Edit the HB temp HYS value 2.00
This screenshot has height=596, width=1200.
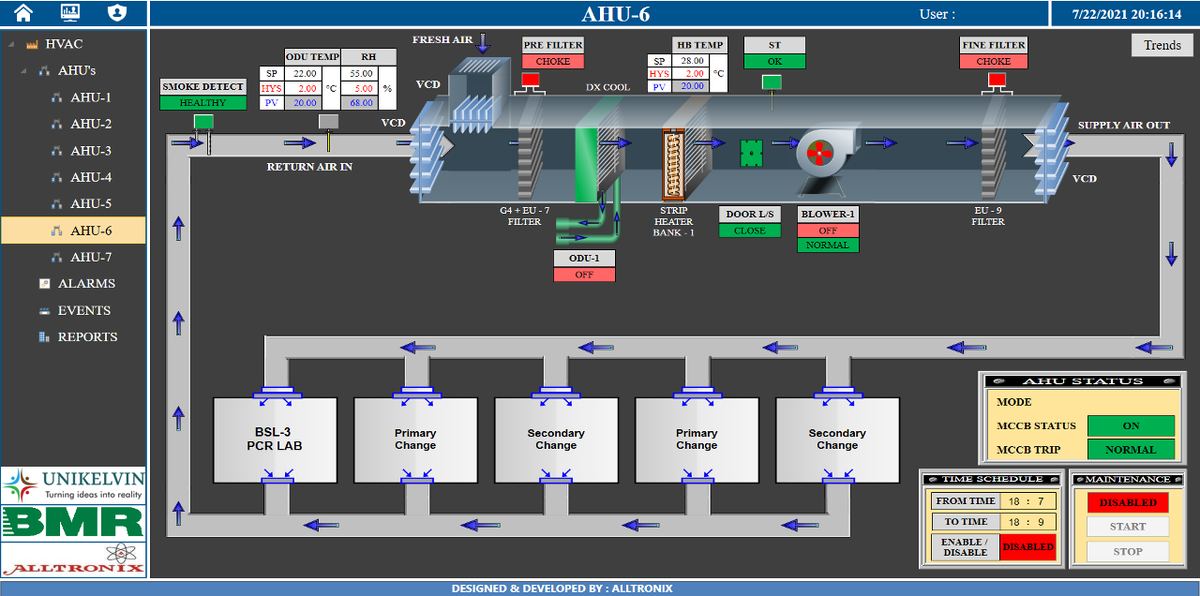tap(691, 74)
